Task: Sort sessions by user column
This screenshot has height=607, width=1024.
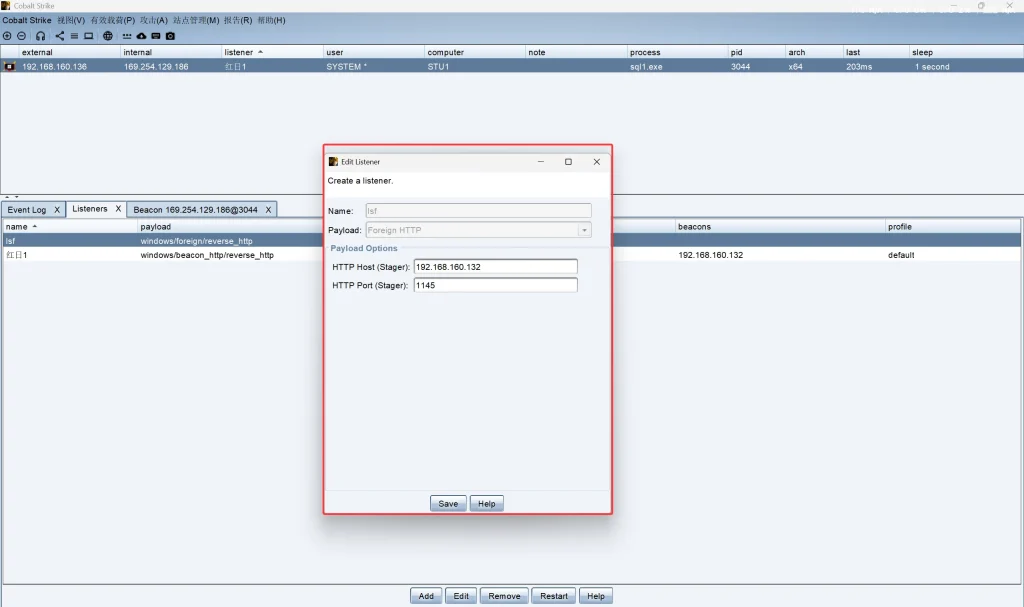Action: pyautogui.click(x=374, y=52)
